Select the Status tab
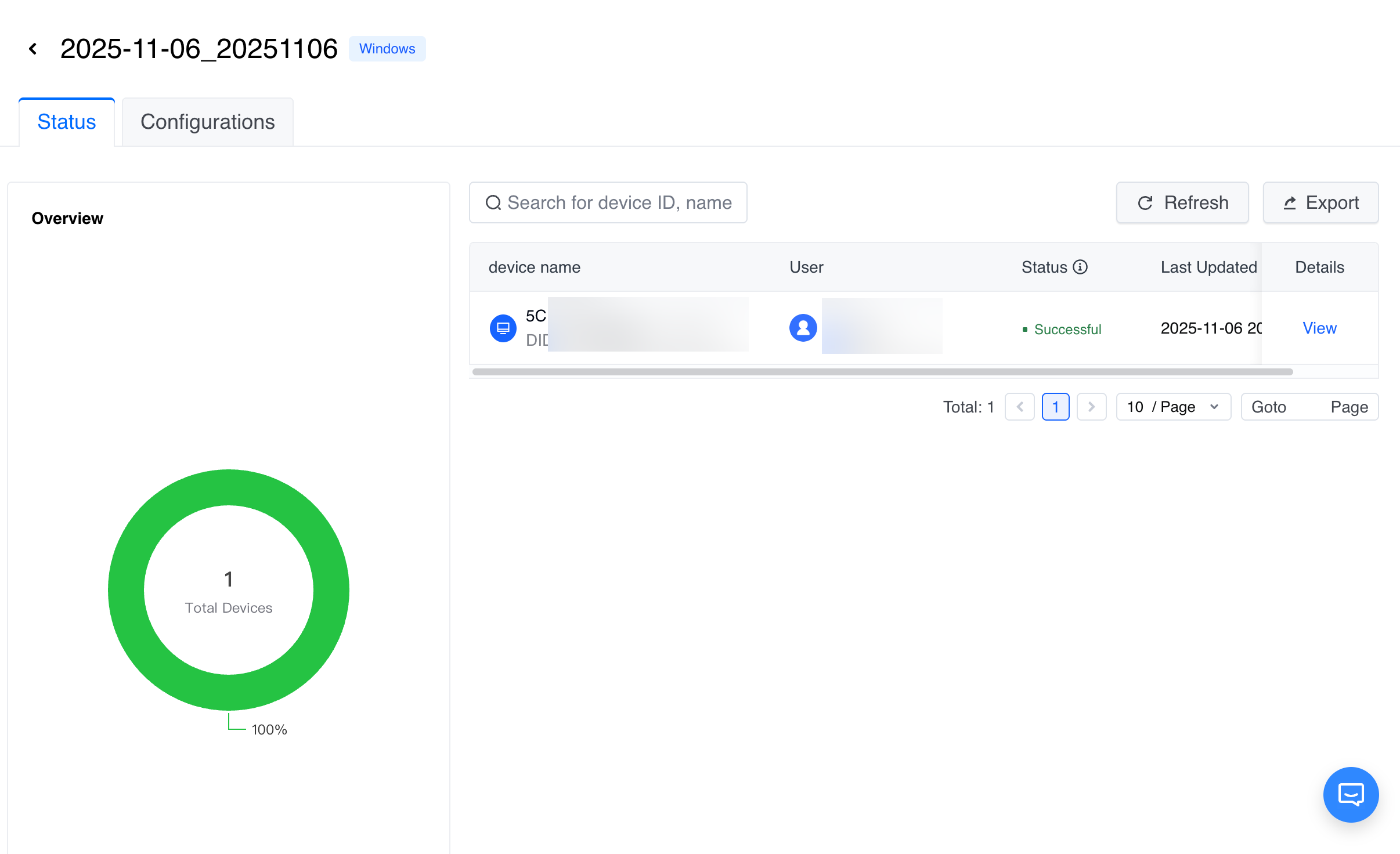Viewport: 1400px width, 854px height. 67,122
